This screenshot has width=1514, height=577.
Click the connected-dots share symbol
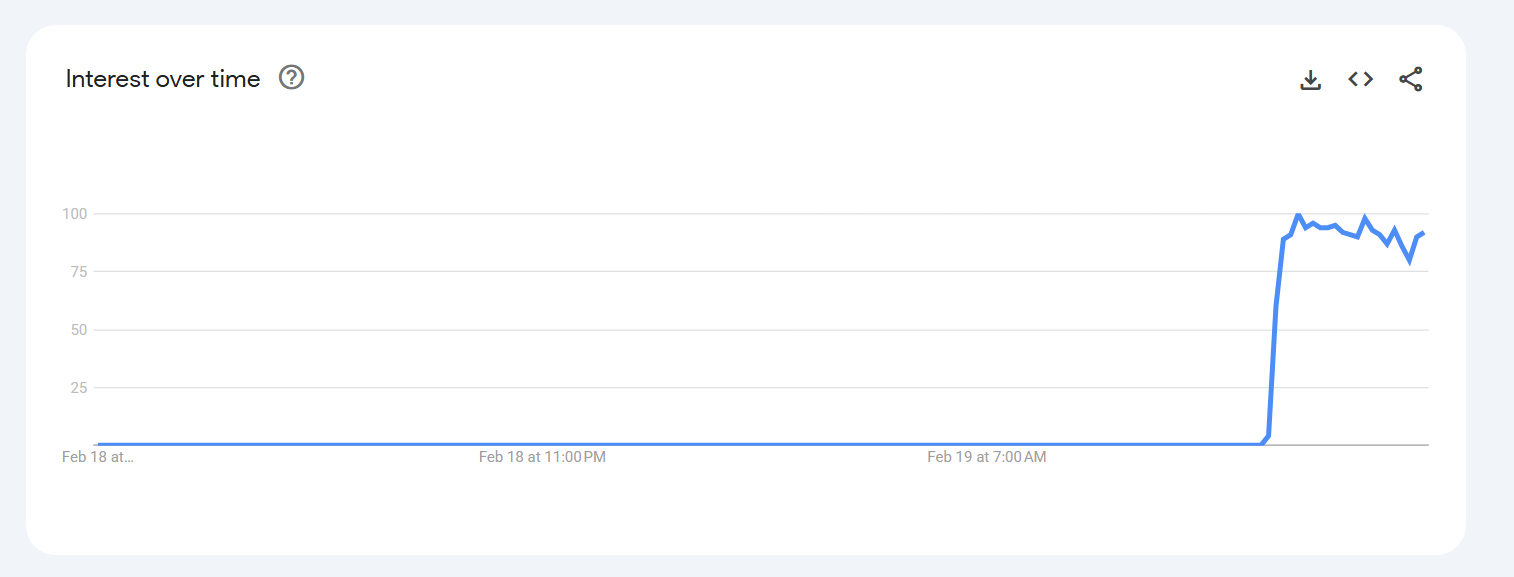pos(1411,79)
